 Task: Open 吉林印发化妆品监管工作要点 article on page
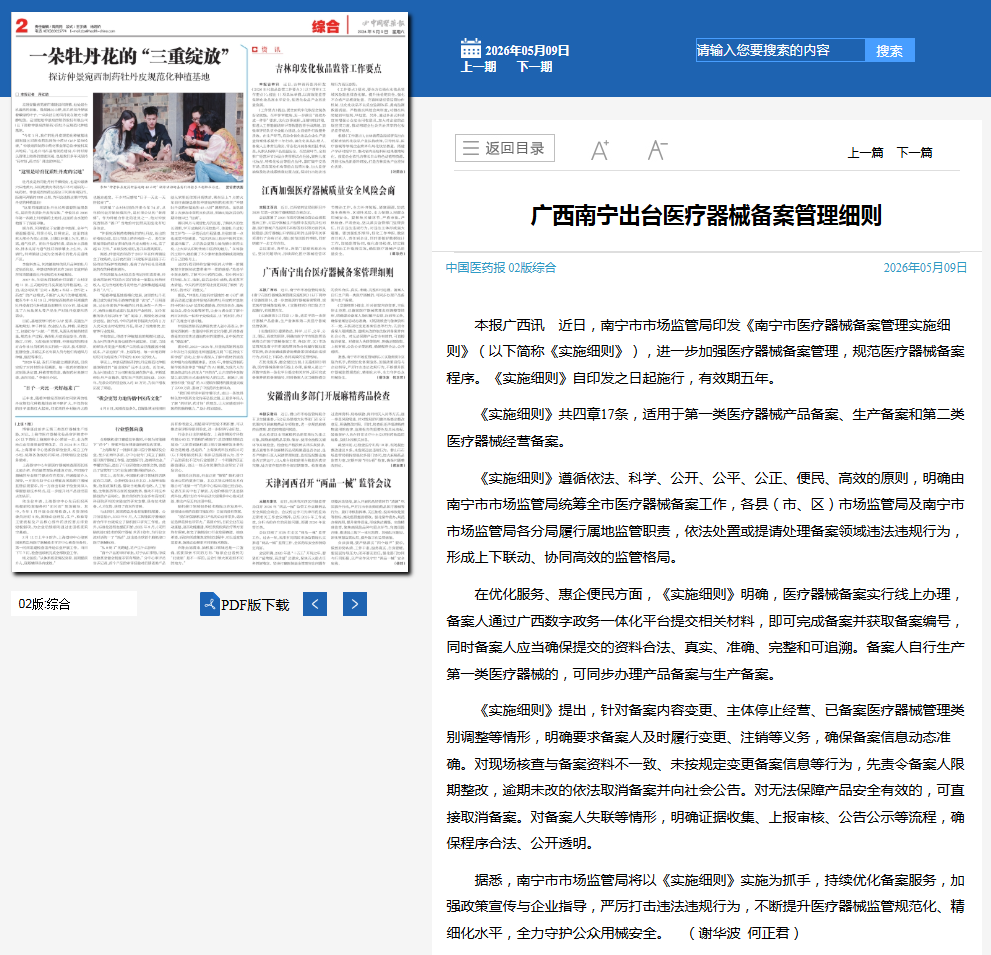[x=328, y=68]
